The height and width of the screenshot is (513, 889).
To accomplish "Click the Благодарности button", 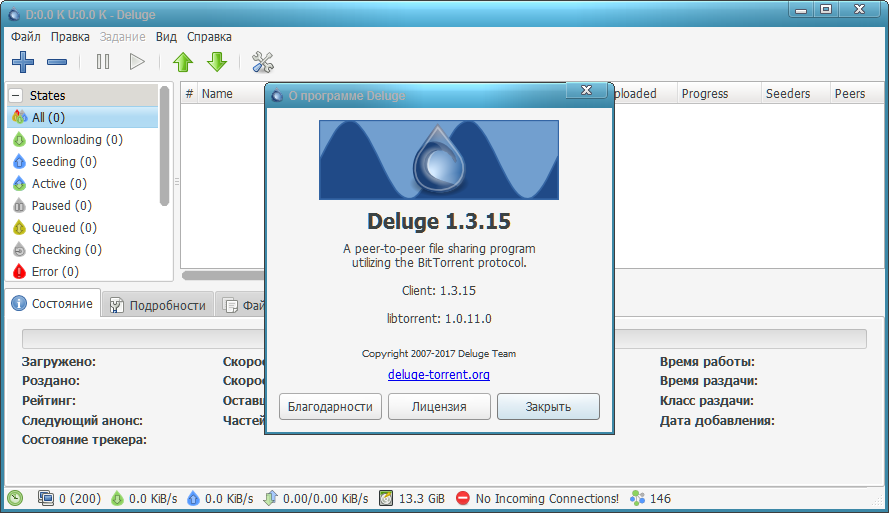I will pyautogui.click(x=330, y=406).
